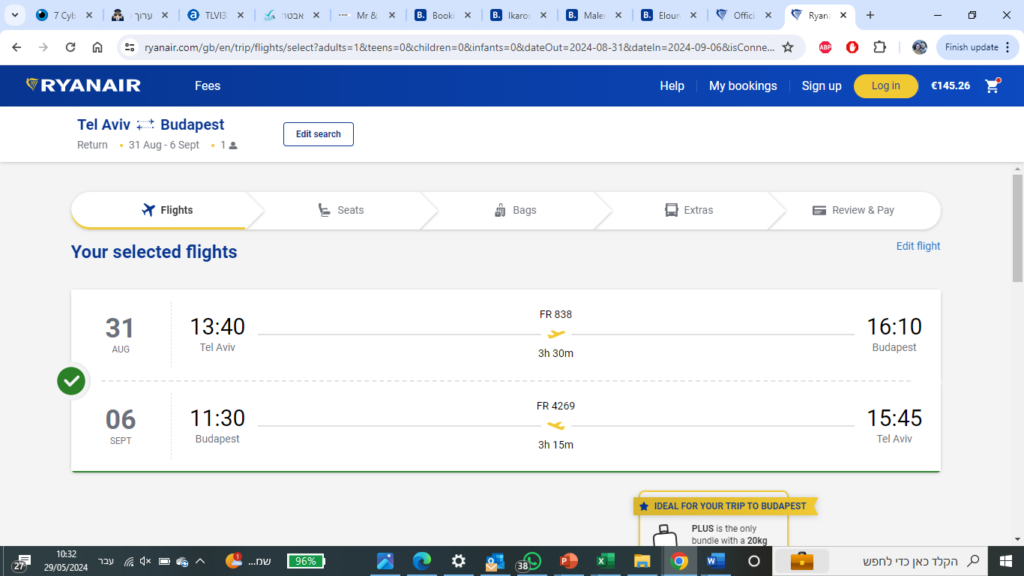This screenshot has height=576, width=1024.
Task: Open Photos app from taskbar
Action: 385,561
